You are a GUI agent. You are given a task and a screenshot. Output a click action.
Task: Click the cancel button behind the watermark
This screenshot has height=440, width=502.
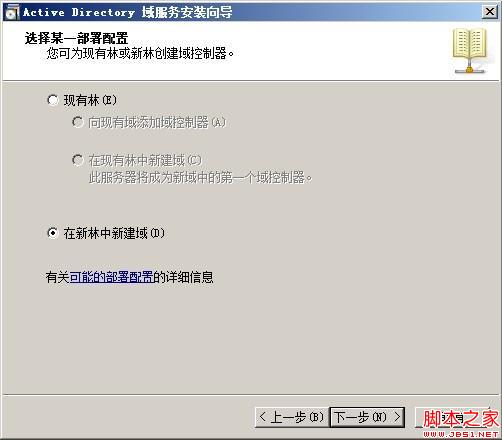point(453,417)
